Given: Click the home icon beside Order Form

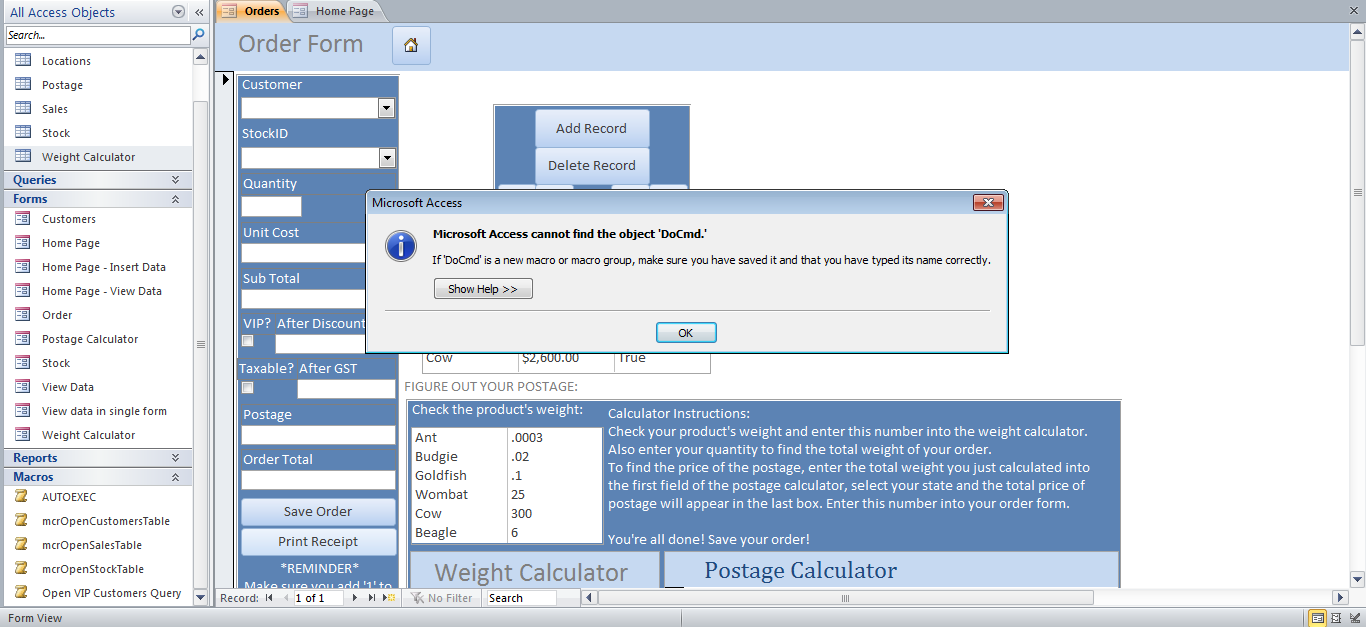Looking at the screenshot, I should [411, 45].
